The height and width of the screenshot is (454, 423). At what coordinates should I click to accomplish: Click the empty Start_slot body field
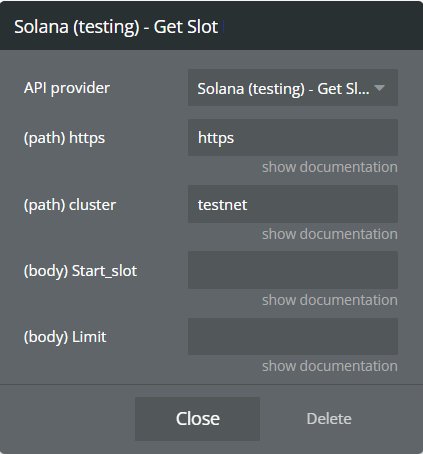tap(293, 270)
